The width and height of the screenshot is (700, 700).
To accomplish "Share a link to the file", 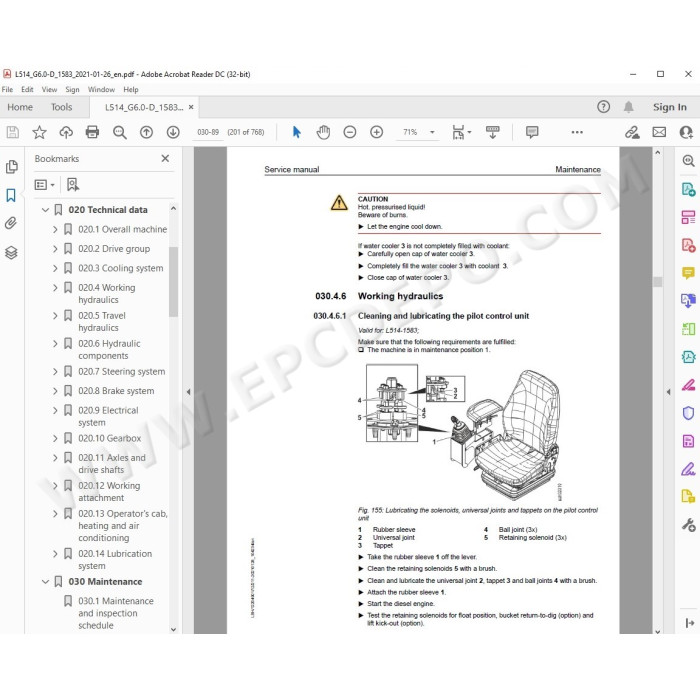I will [632, 132].
